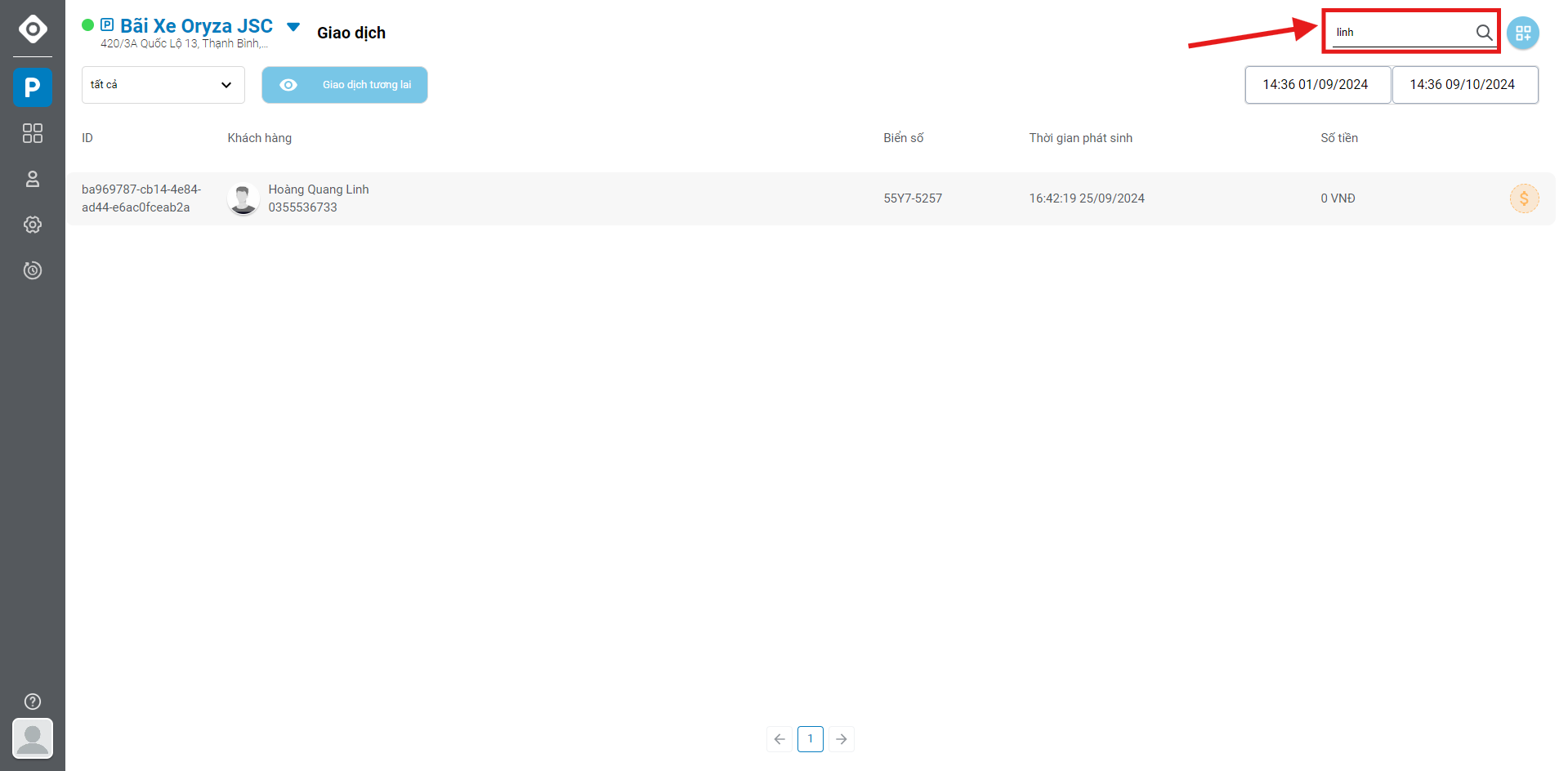
Task: Click the customer name 'Hoàng Quang Linh'
Action: (319, 189)
